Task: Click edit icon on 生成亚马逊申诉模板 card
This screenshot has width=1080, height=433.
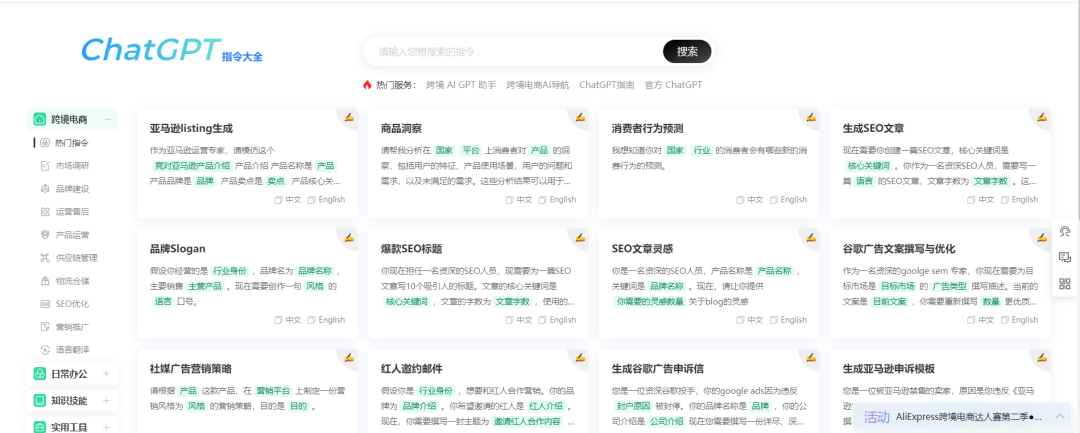Action: coord(1041,357)
